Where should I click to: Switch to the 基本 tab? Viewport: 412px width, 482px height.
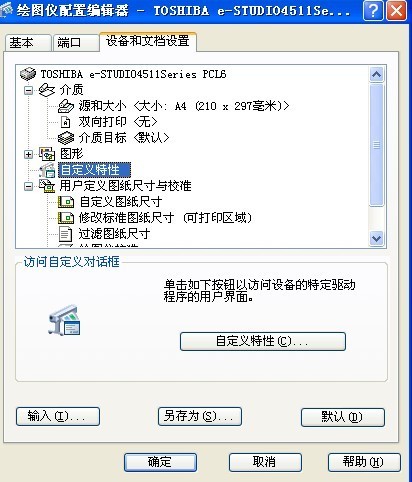(x=28, y=43)
